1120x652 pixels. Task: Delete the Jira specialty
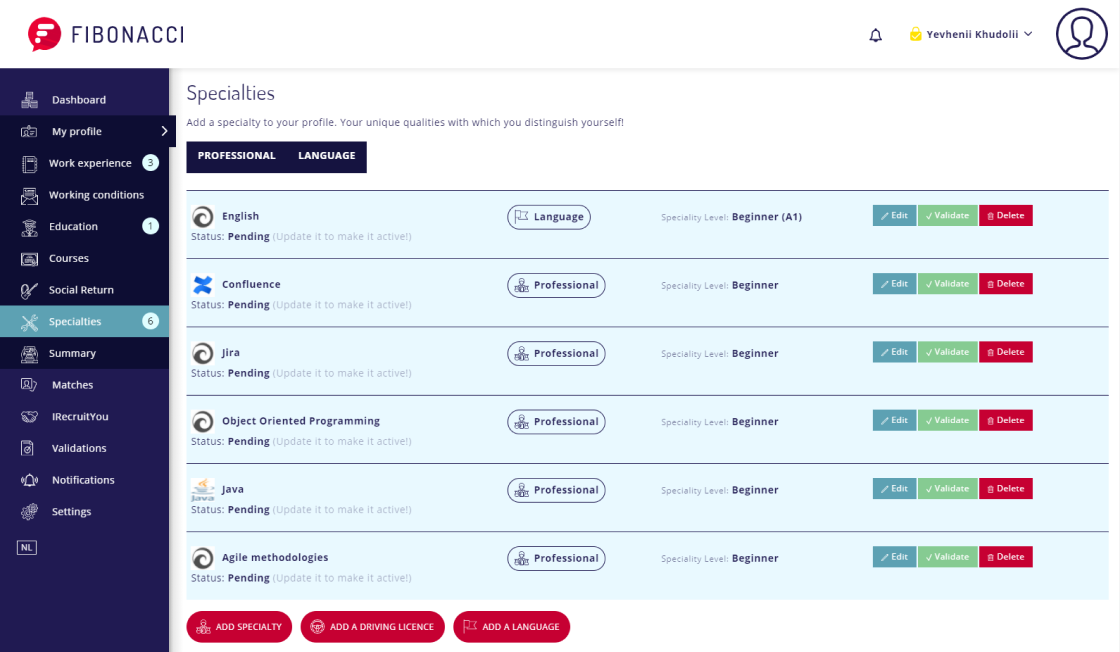click(x=1005, y=352)
